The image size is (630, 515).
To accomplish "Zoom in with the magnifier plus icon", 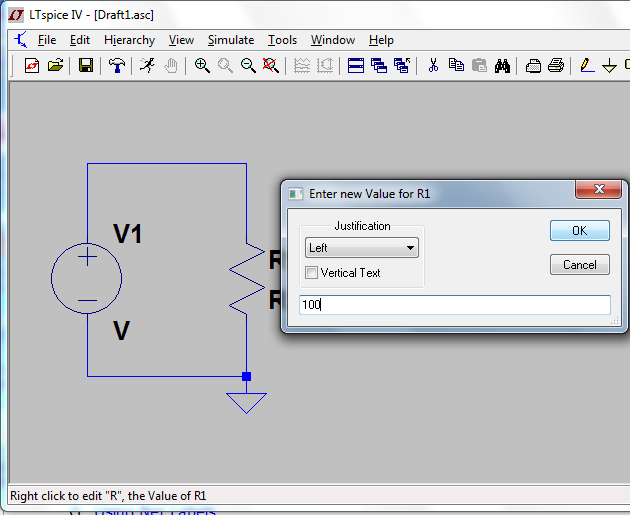I will (x=202, y=65).
